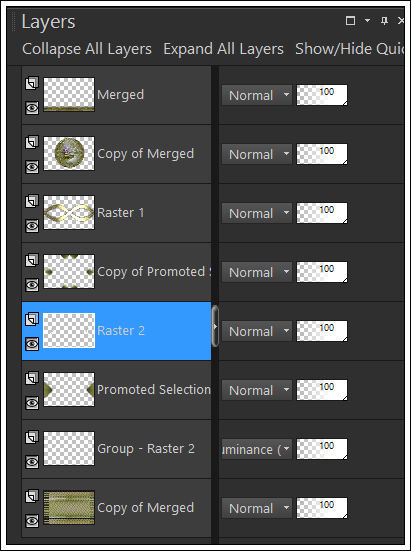Click Expand All Layers

223,49
